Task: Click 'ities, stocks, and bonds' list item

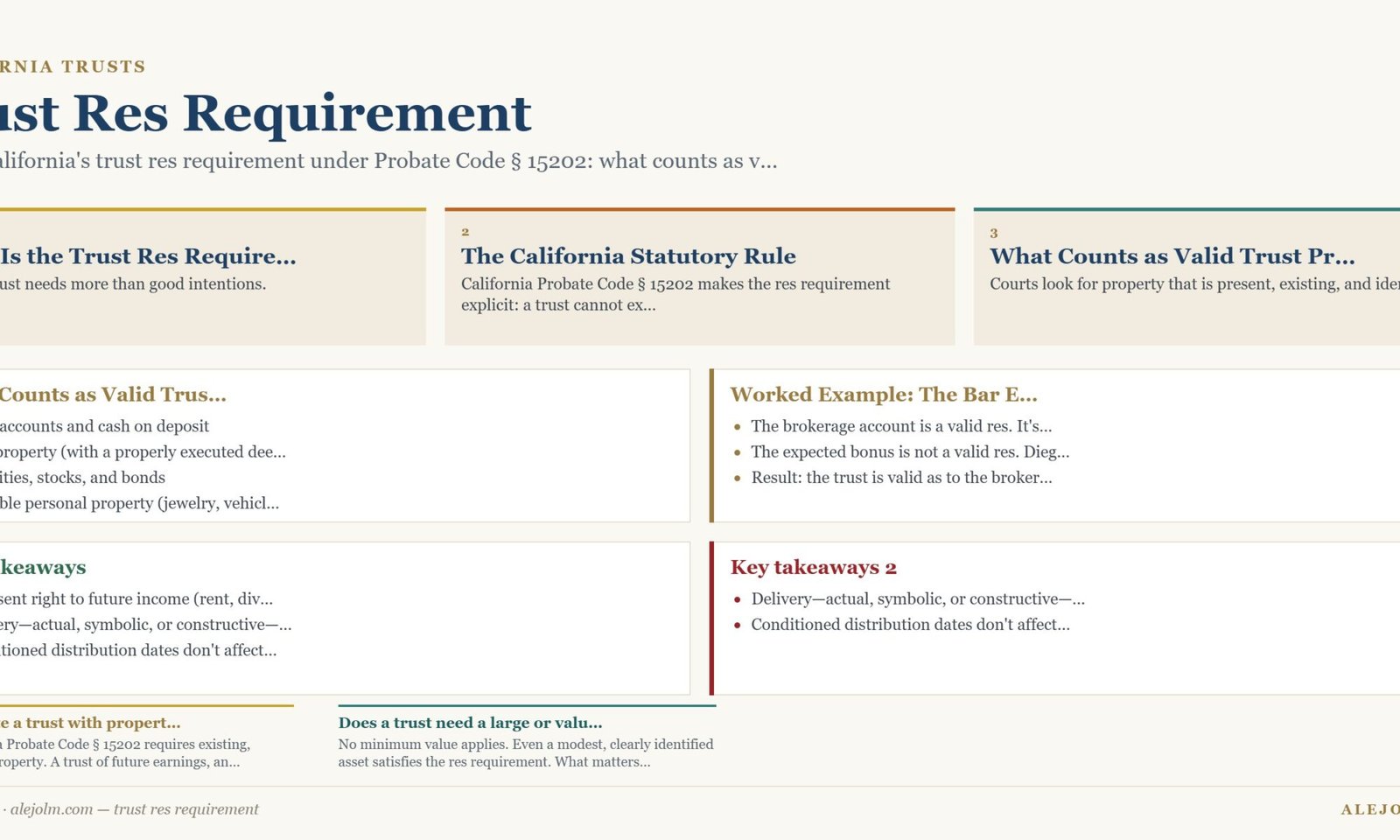Action: pyautogui.click(x=82, y=477)
